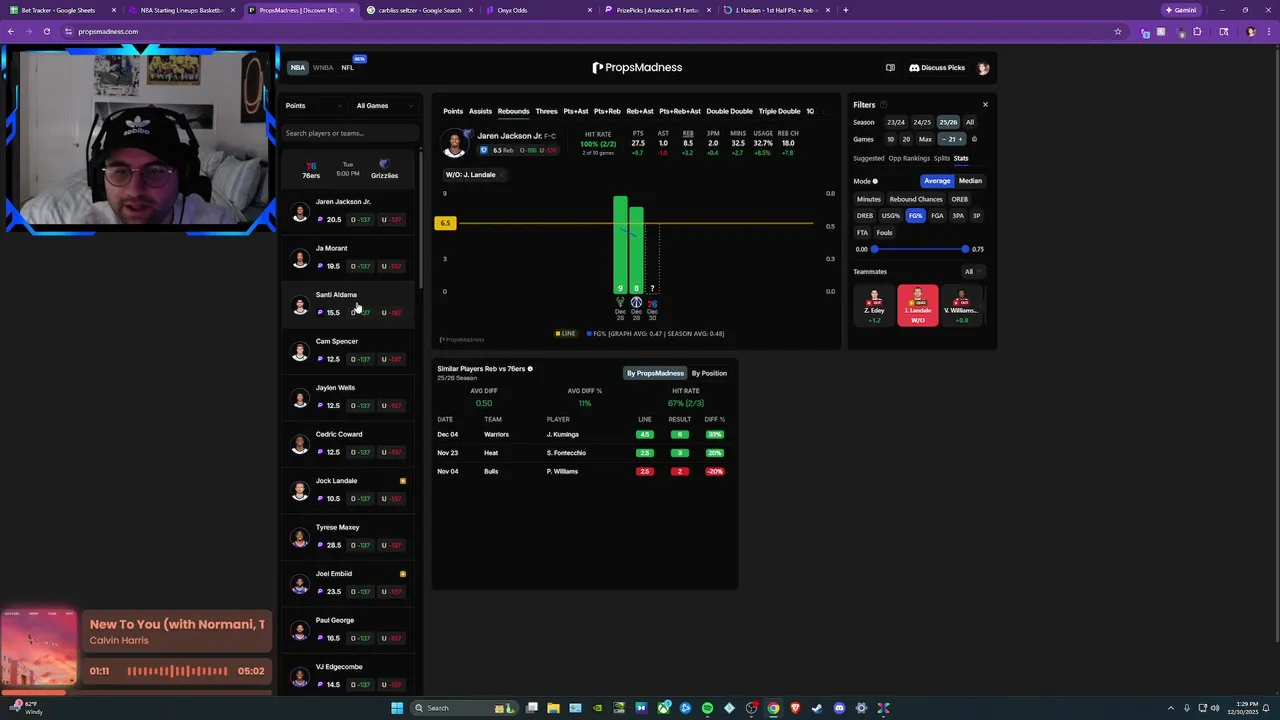The width and height of the screenshot is (1280, 720).
Task: Set games filter to last 20
Action: point(906,139)
